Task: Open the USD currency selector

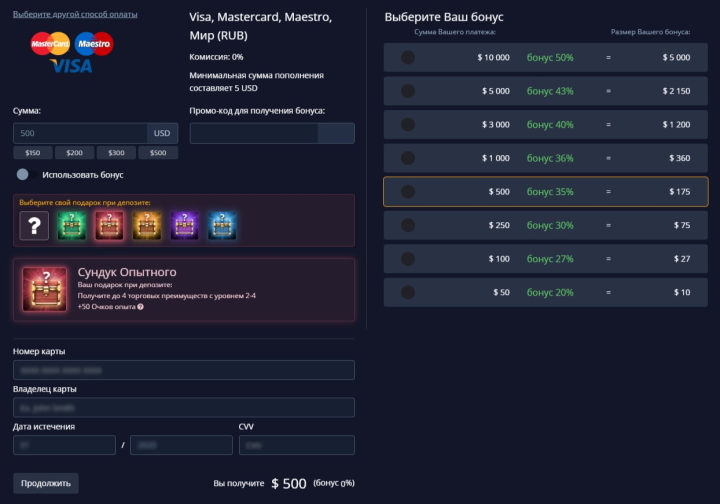Action: [x=162, y=133]
